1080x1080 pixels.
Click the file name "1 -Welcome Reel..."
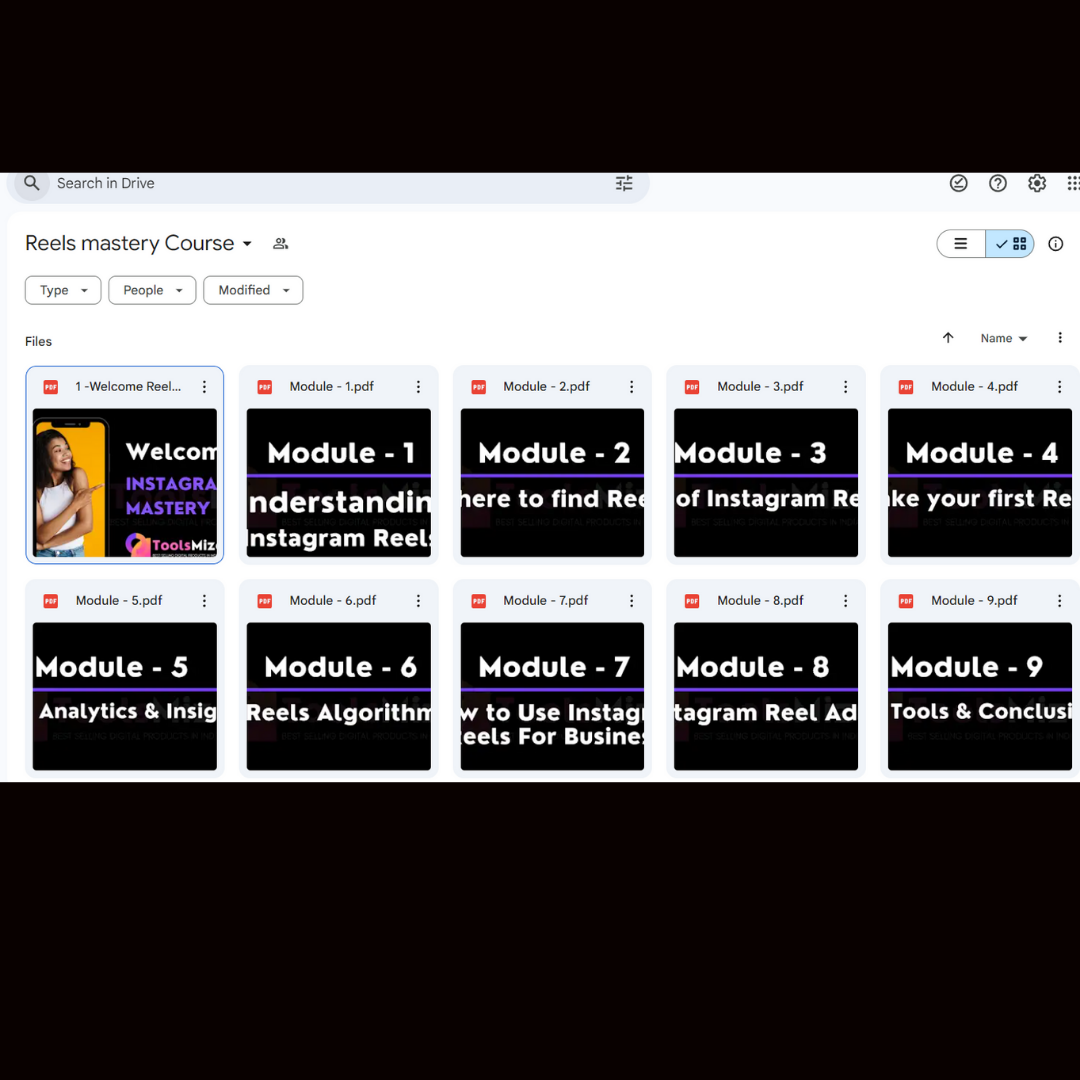point(128,387)
